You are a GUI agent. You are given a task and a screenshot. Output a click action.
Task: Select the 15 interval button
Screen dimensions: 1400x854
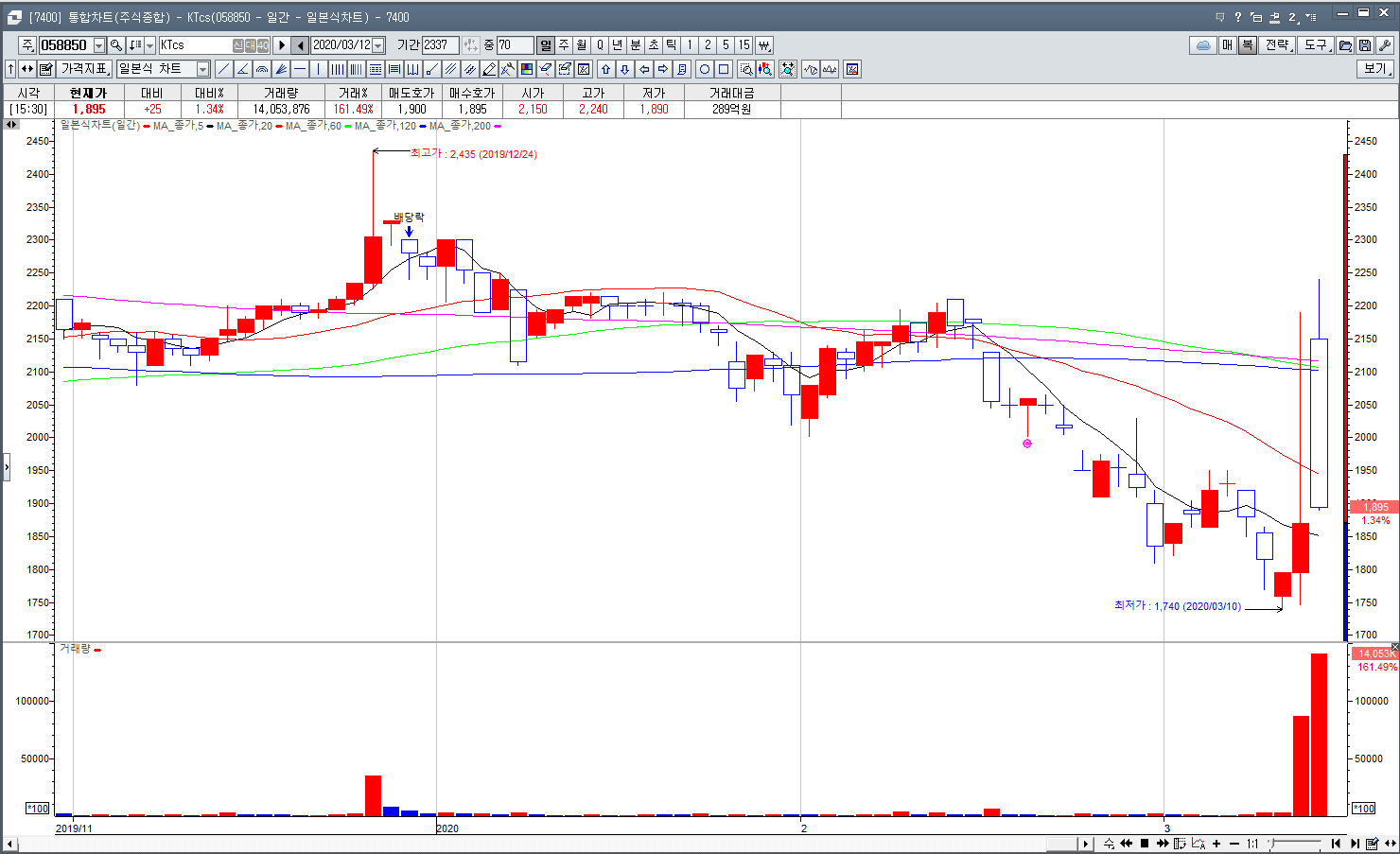point(744,44)
